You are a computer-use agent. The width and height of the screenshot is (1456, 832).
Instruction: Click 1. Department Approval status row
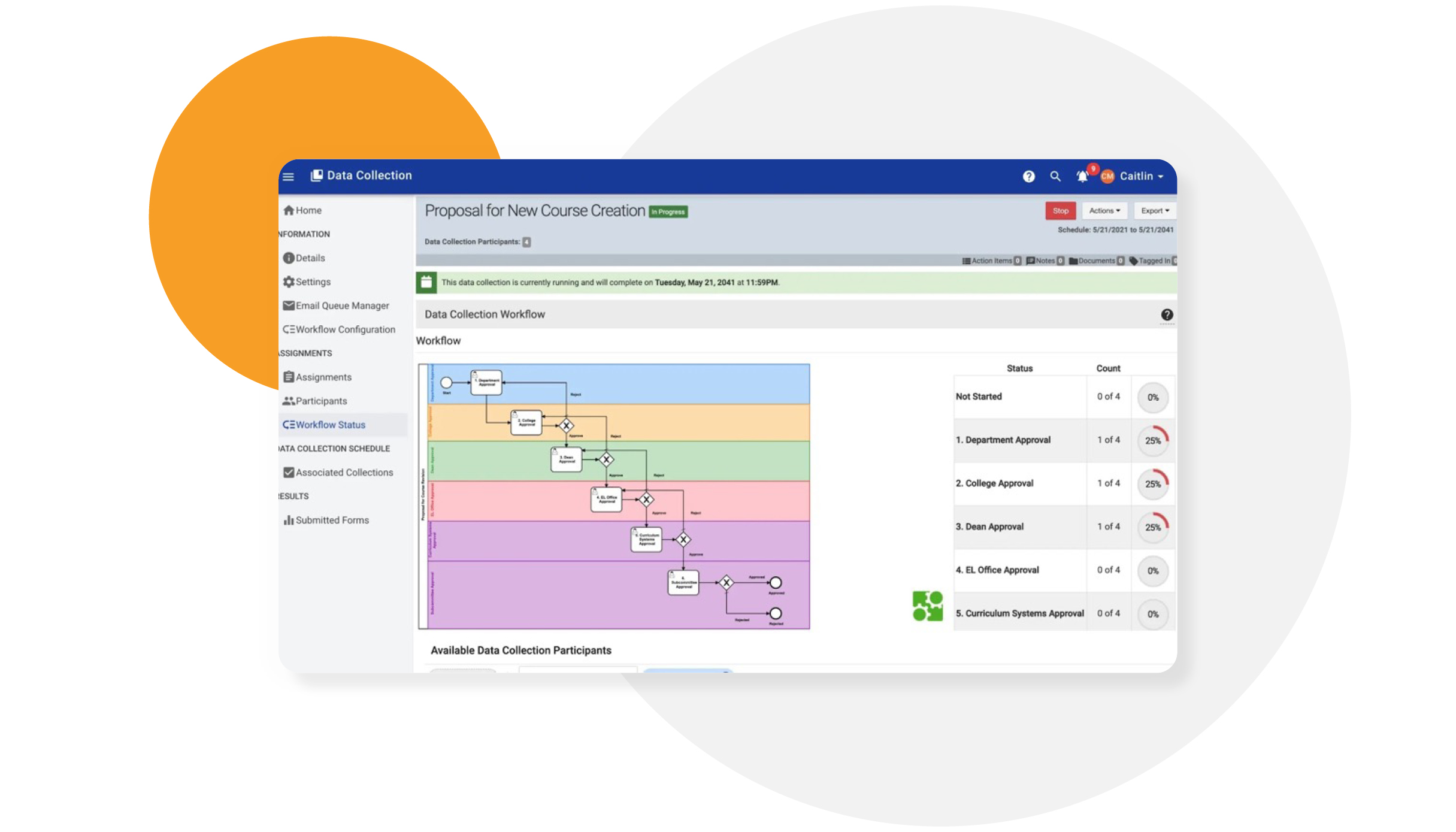[x=1064, y=440]
